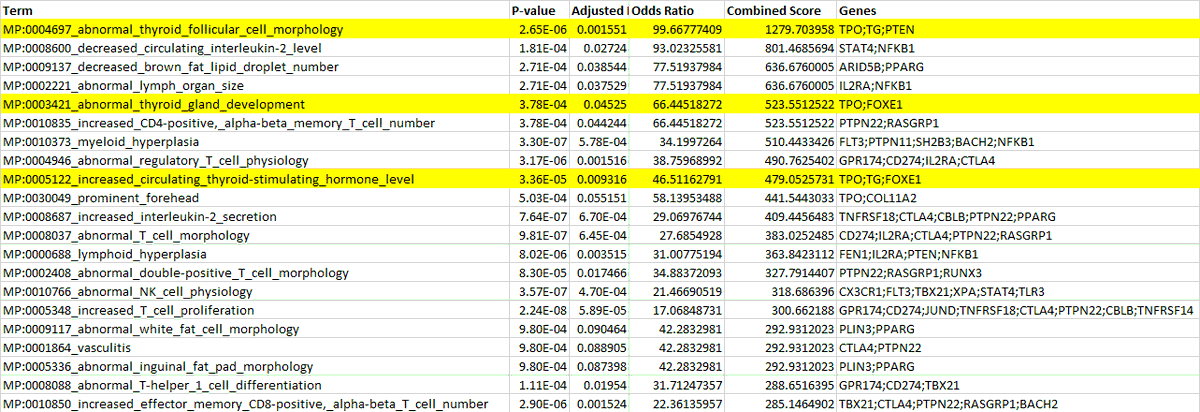The height and width of the screenshot is (412, 1200).
Task: Select adjusted value cell 0.001551
Action: click(598, 30)
